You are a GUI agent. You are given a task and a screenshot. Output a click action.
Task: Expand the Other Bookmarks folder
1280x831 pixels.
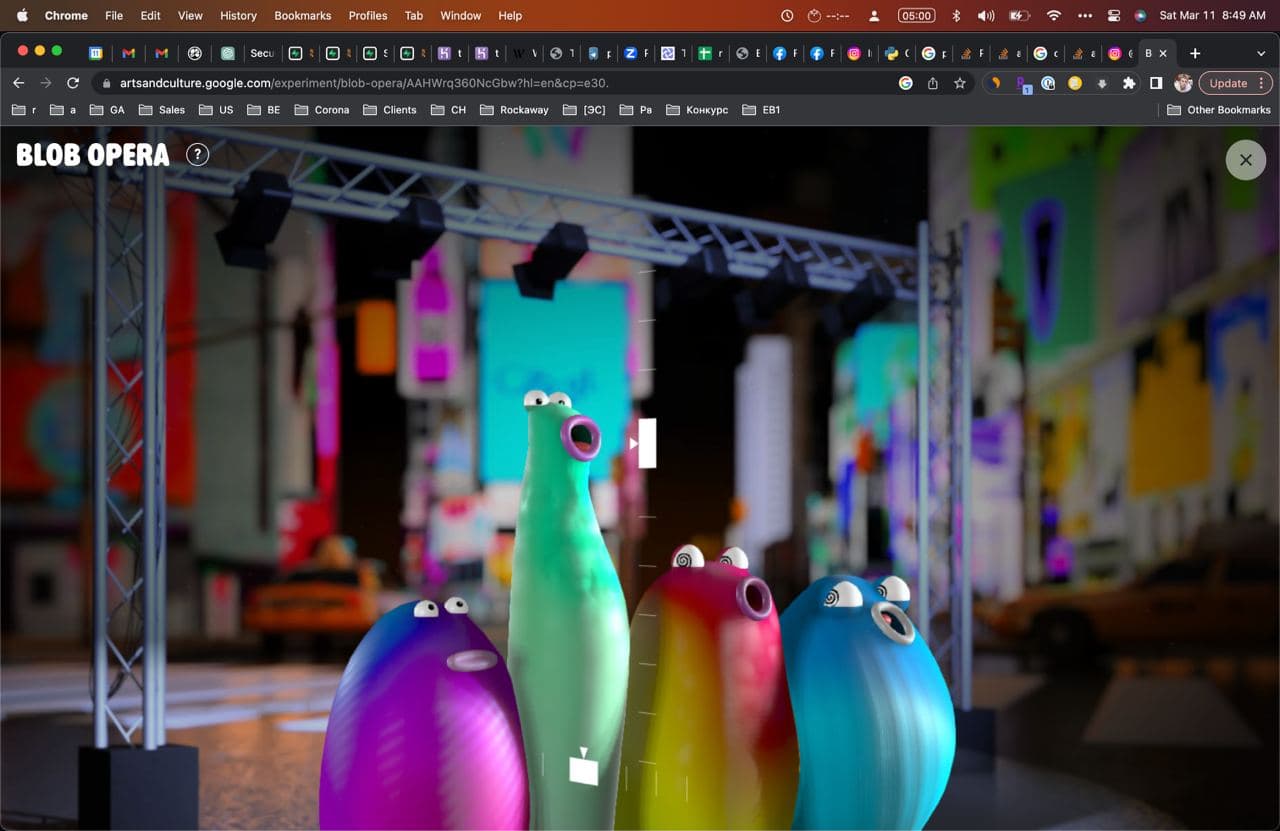(x=1219, y=110)
